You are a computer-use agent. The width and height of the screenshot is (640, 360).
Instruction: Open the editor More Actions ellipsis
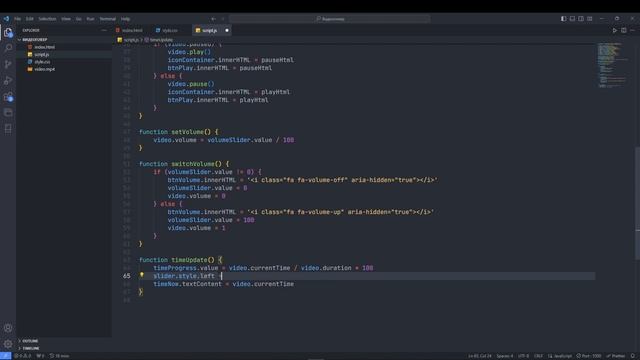[x=632, y=30]
